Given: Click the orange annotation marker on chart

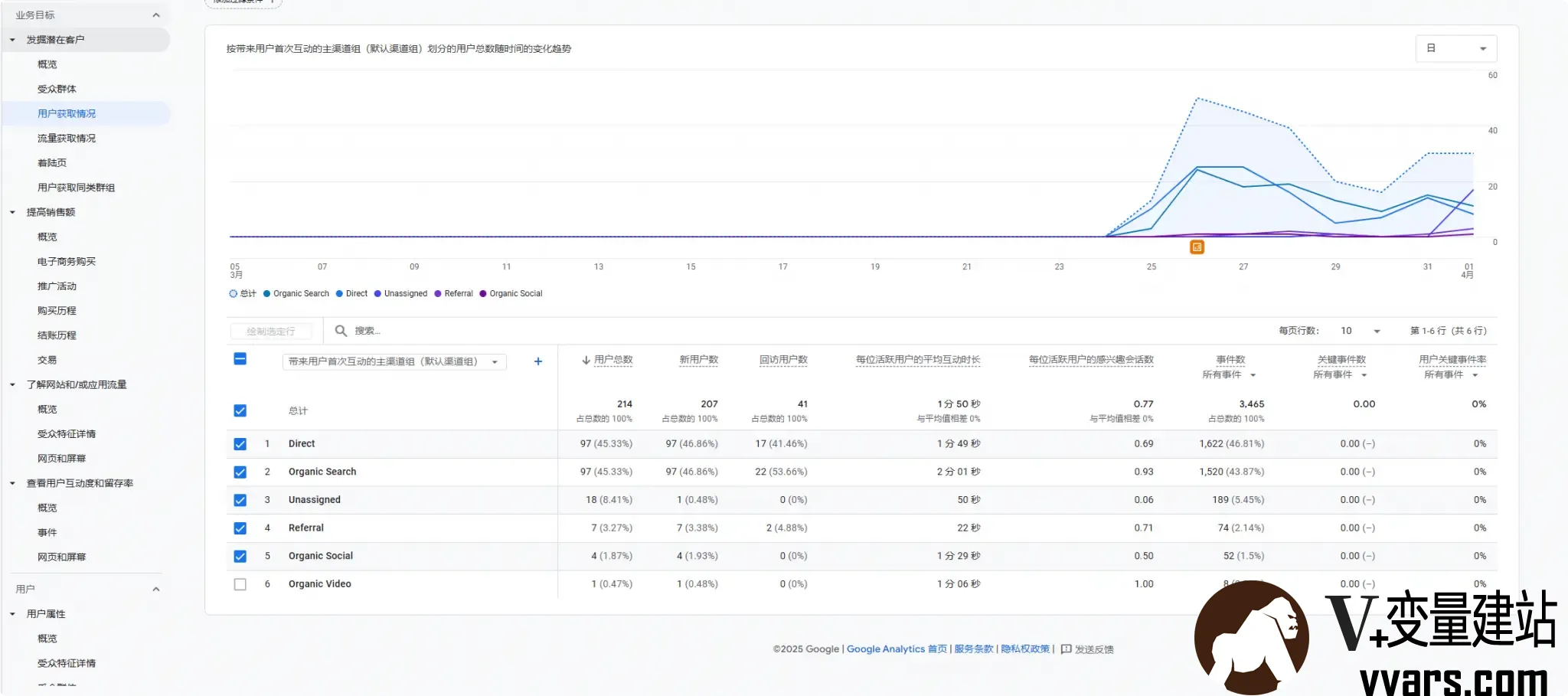Looking at the screenshot, I should [x=1197, y=247].
